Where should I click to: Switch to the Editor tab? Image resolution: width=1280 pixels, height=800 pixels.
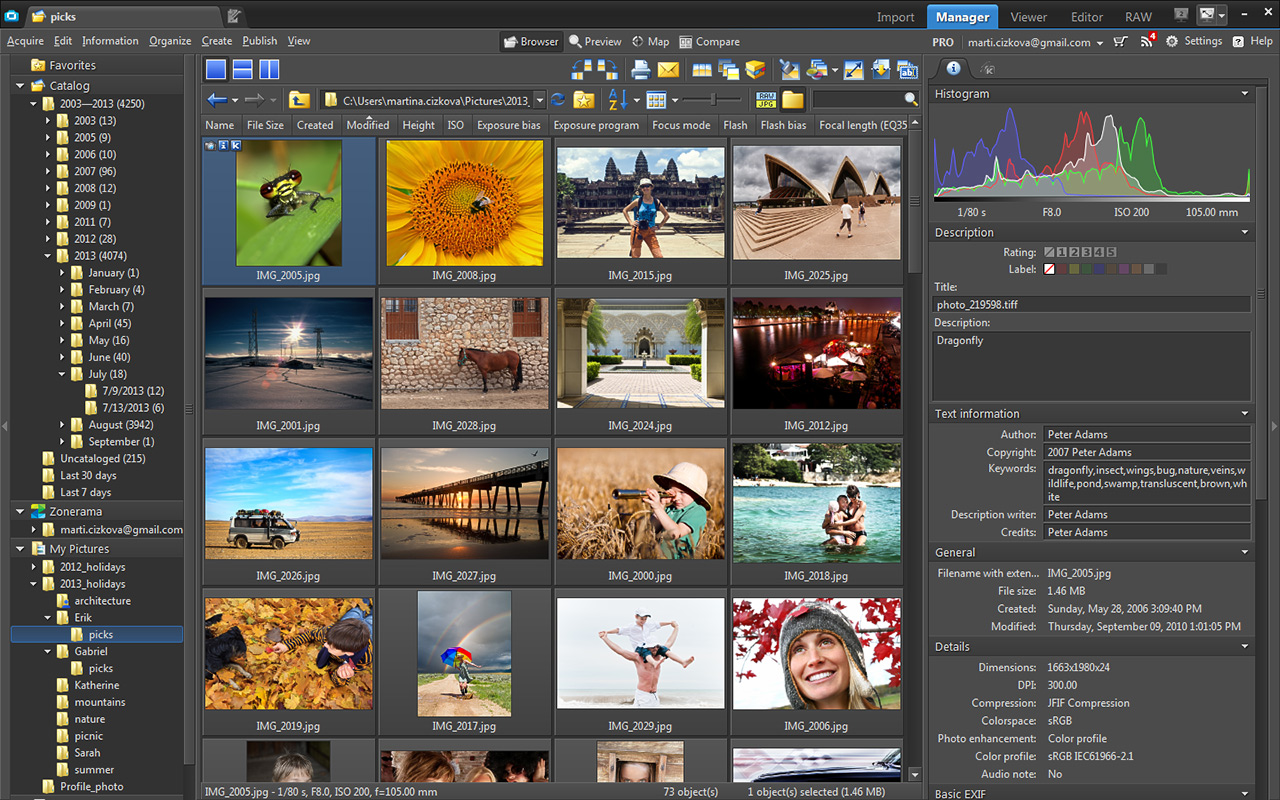coord(1087,17)
